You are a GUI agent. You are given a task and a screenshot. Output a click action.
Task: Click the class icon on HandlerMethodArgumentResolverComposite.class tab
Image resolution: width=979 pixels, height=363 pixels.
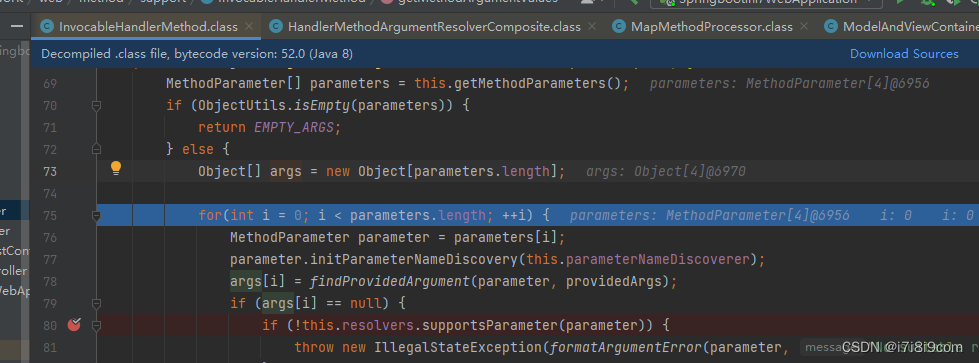pos(275,26)
